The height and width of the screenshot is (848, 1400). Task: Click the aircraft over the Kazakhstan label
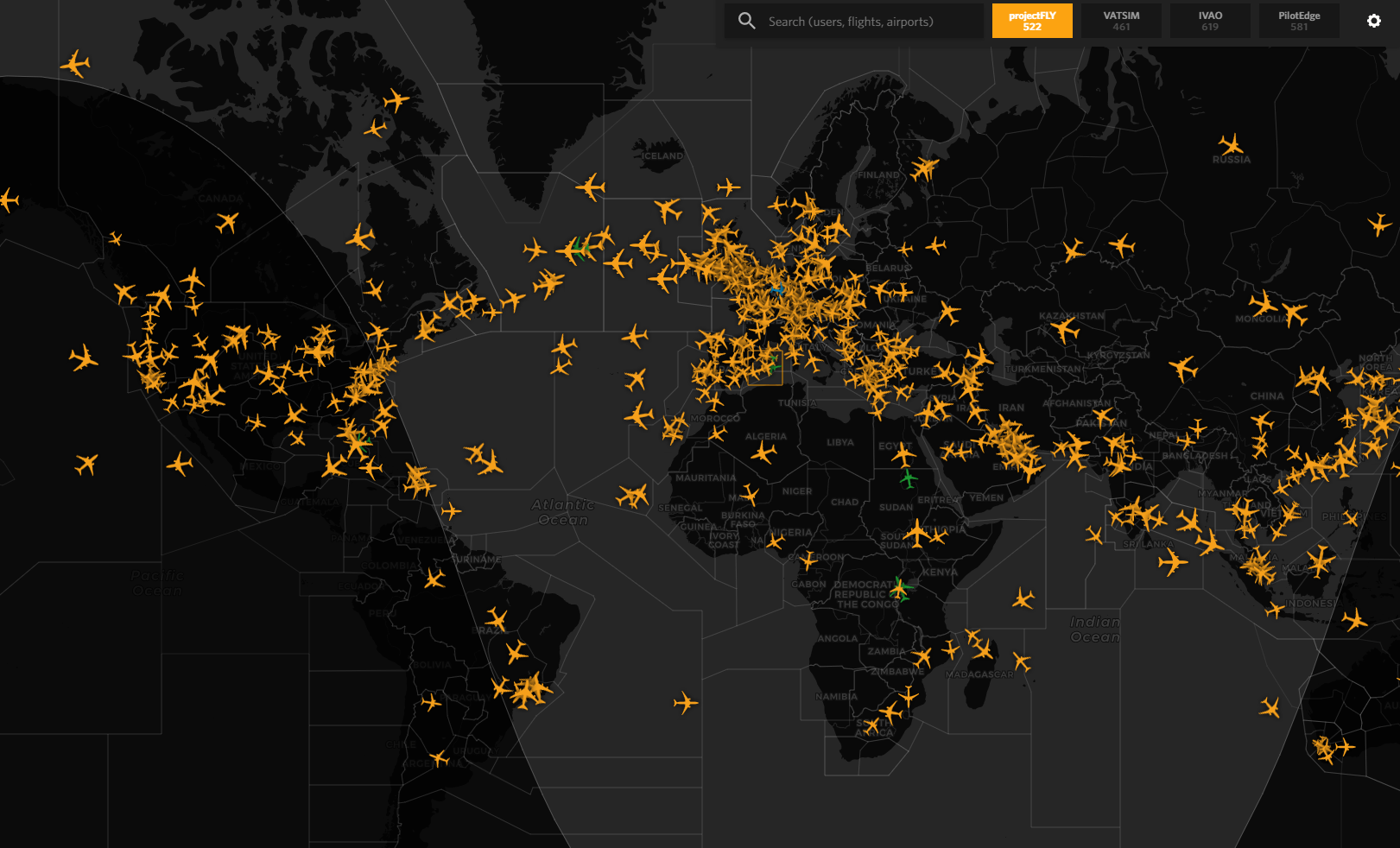tap(1065, 329)
